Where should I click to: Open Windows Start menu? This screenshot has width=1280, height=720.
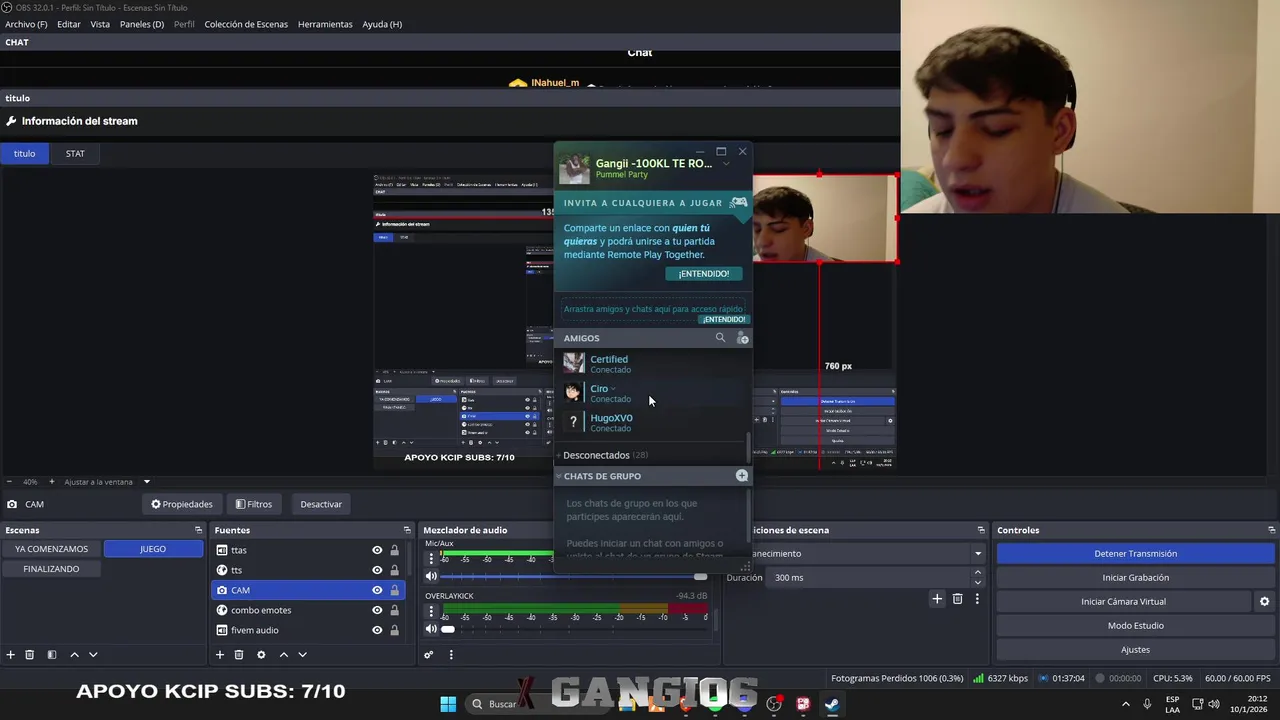point(448,704)
